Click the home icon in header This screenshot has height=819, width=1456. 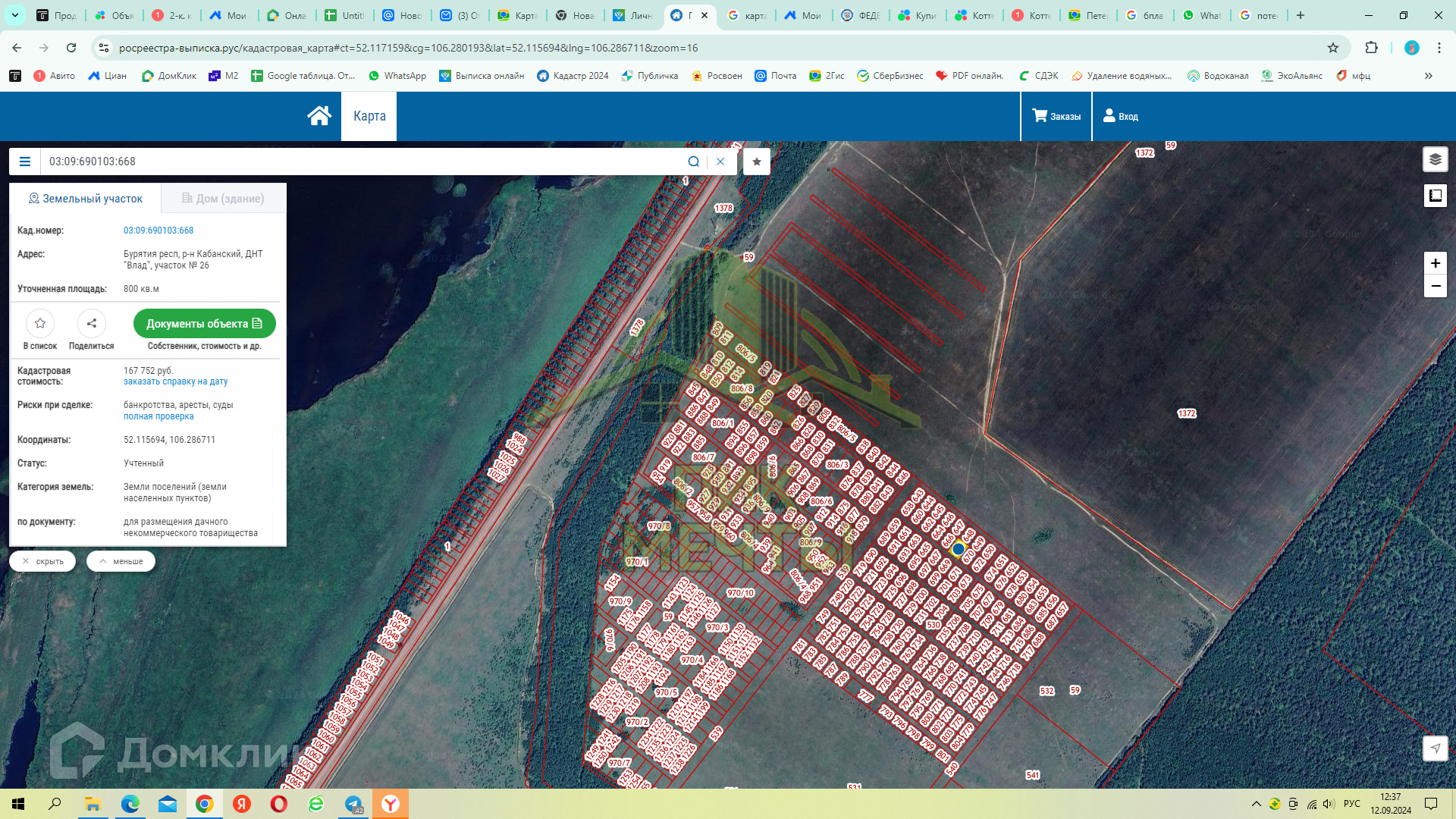tap(318, 116)
